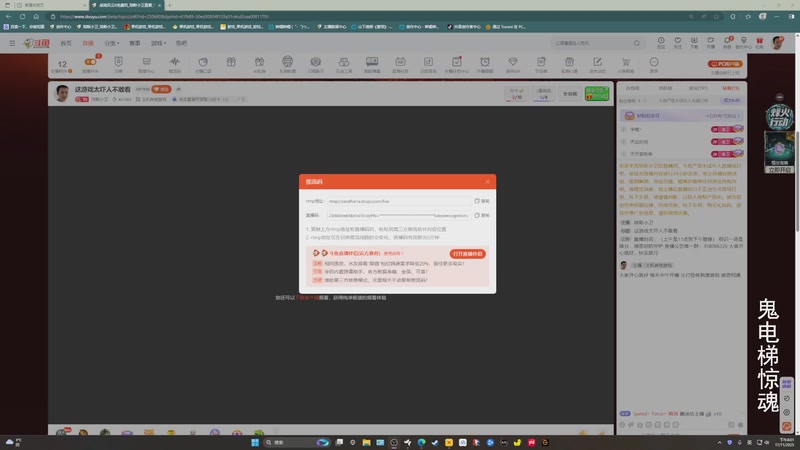Switch to the 在线榜 tab

coord(633,88)
